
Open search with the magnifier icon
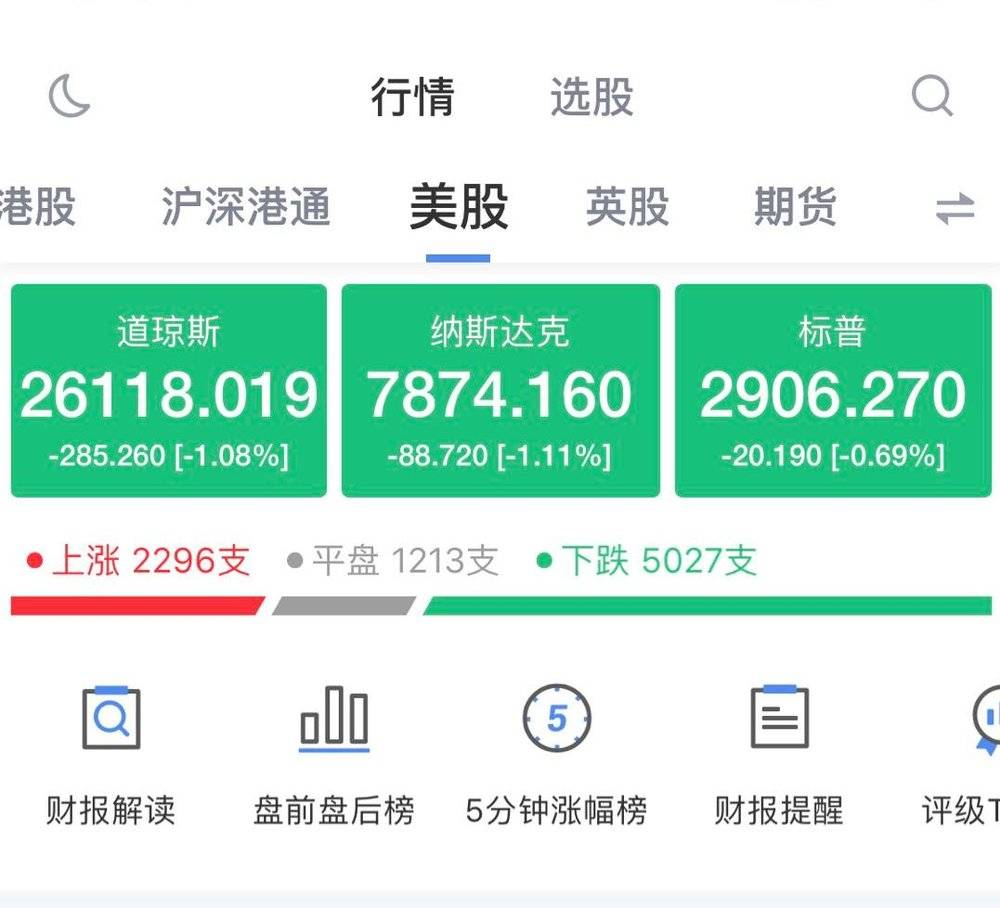click(x=932, y=96)
